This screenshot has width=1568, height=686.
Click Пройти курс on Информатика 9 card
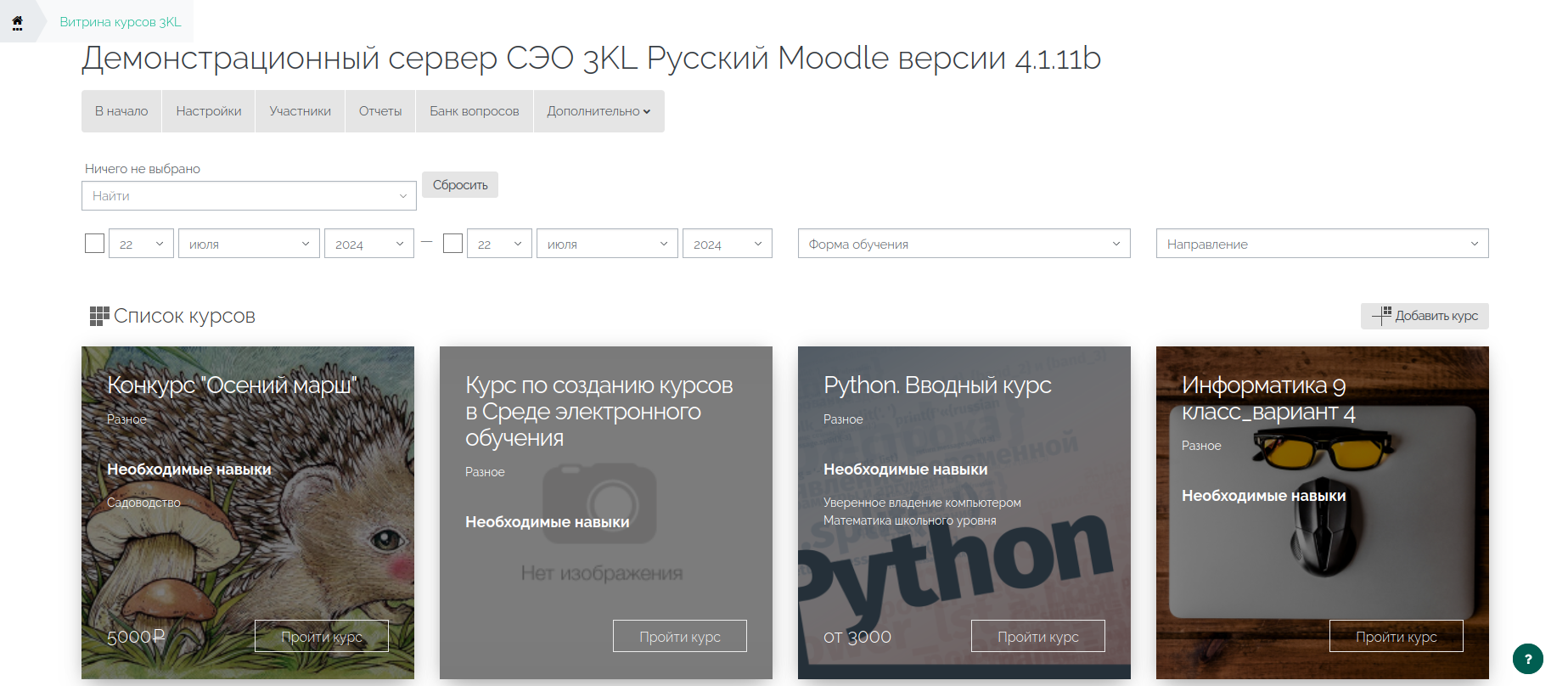click(1397, 636)
